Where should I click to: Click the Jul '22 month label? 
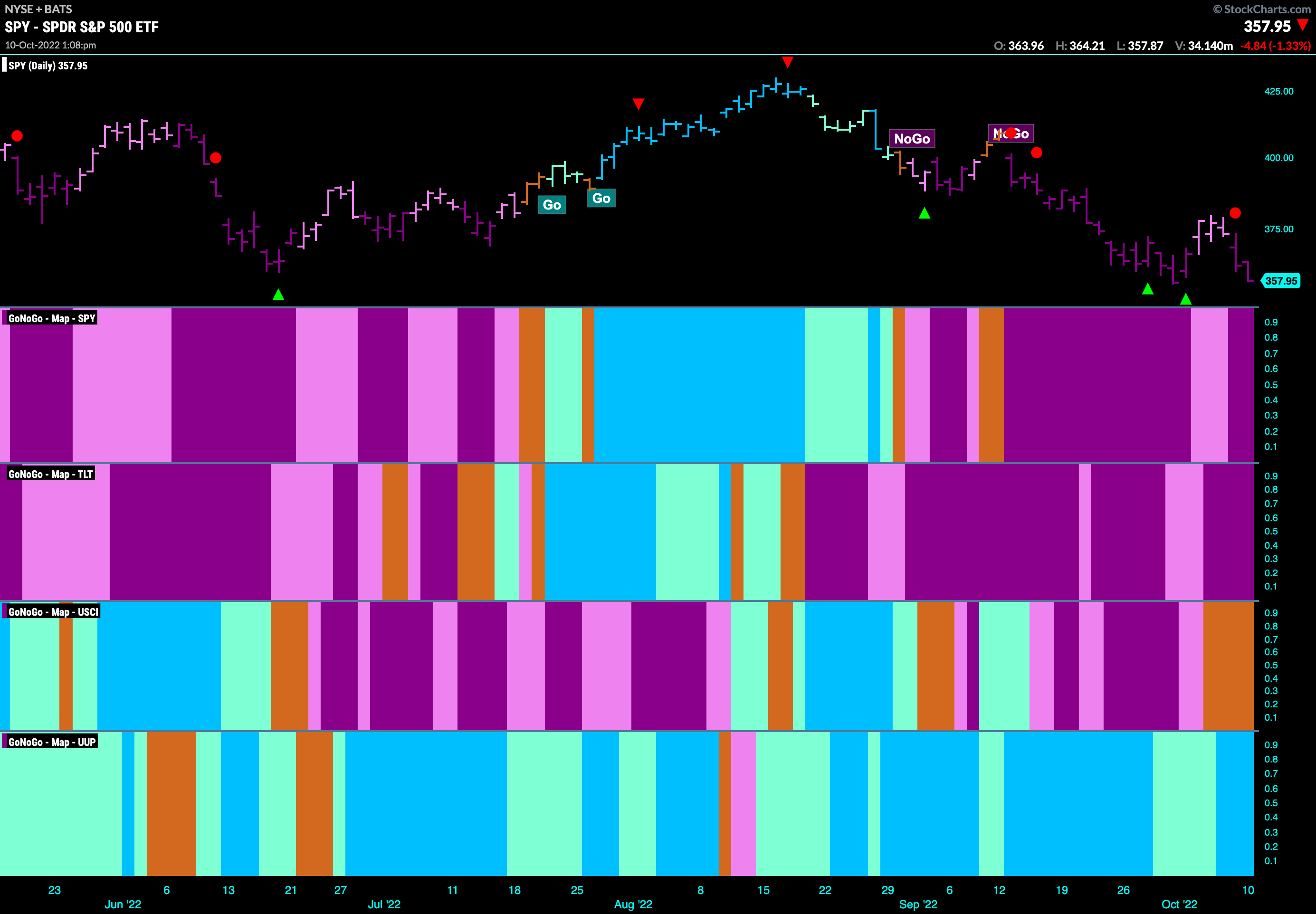pos(384,904)
